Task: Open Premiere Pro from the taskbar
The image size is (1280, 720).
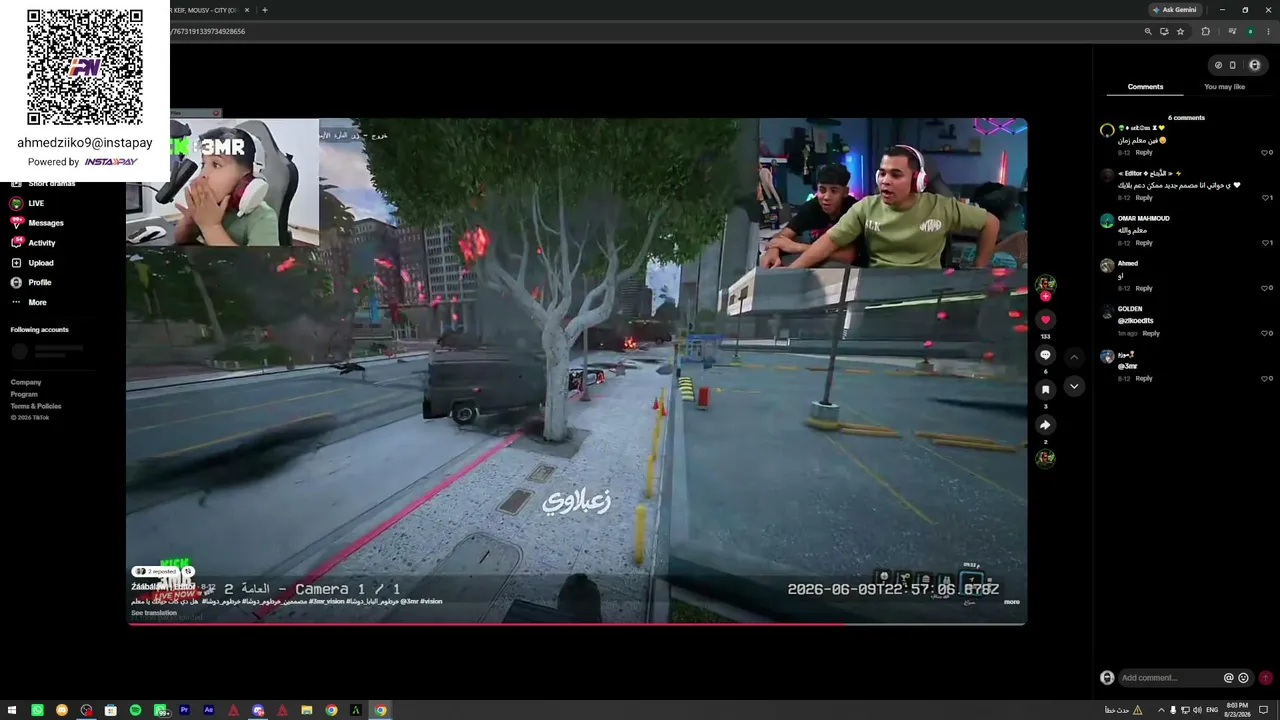Action: (x=184, y=710)
